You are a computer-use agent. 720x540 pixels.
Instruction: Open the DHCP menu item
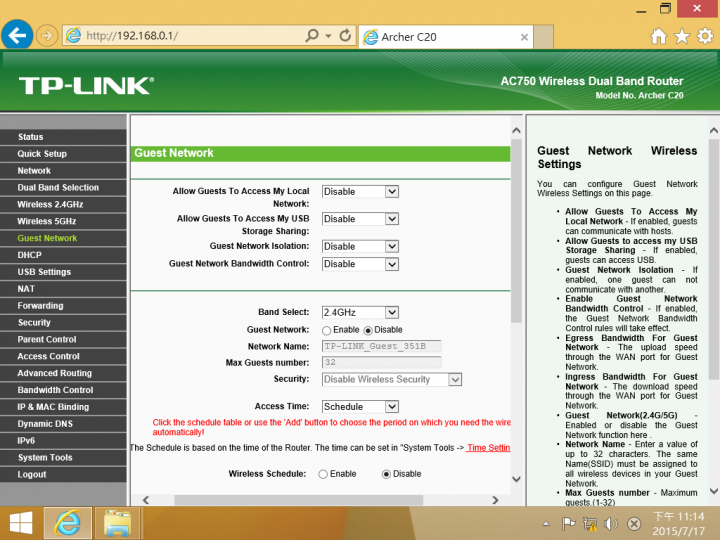point(63,255)
